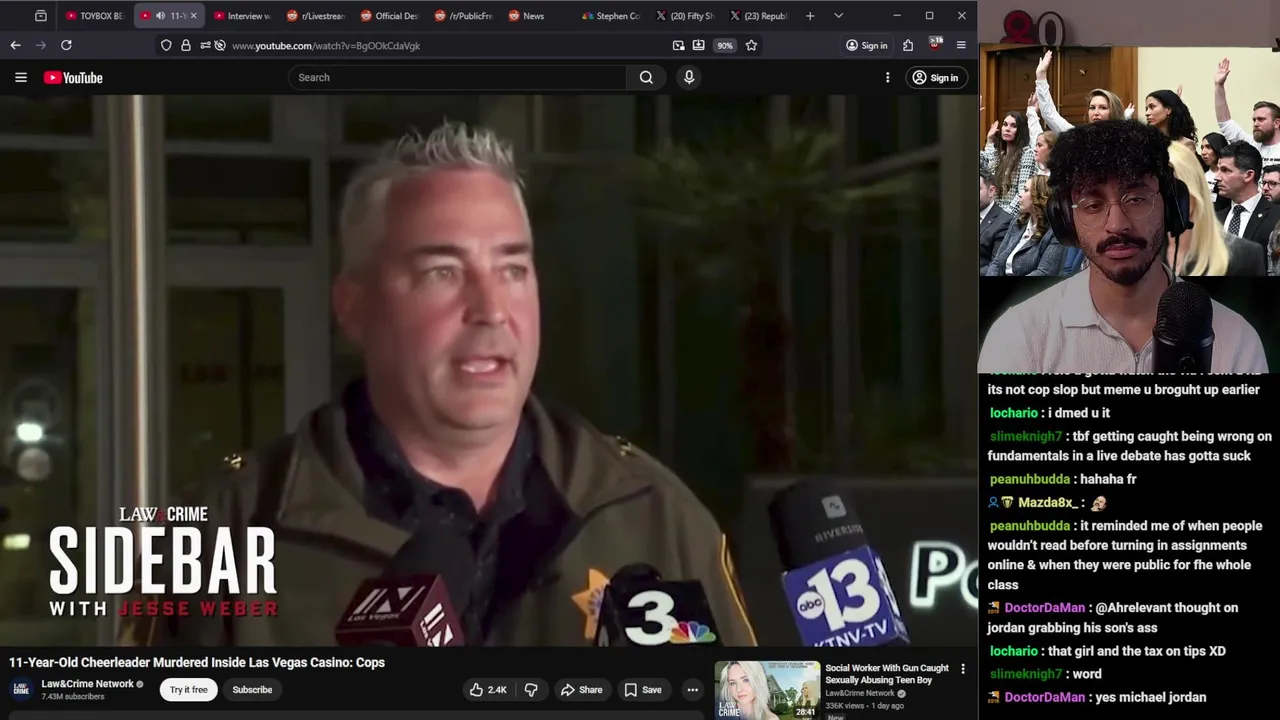
Task: Open the Law&Crime Network channel name link
Action: (x=87, y=684)
